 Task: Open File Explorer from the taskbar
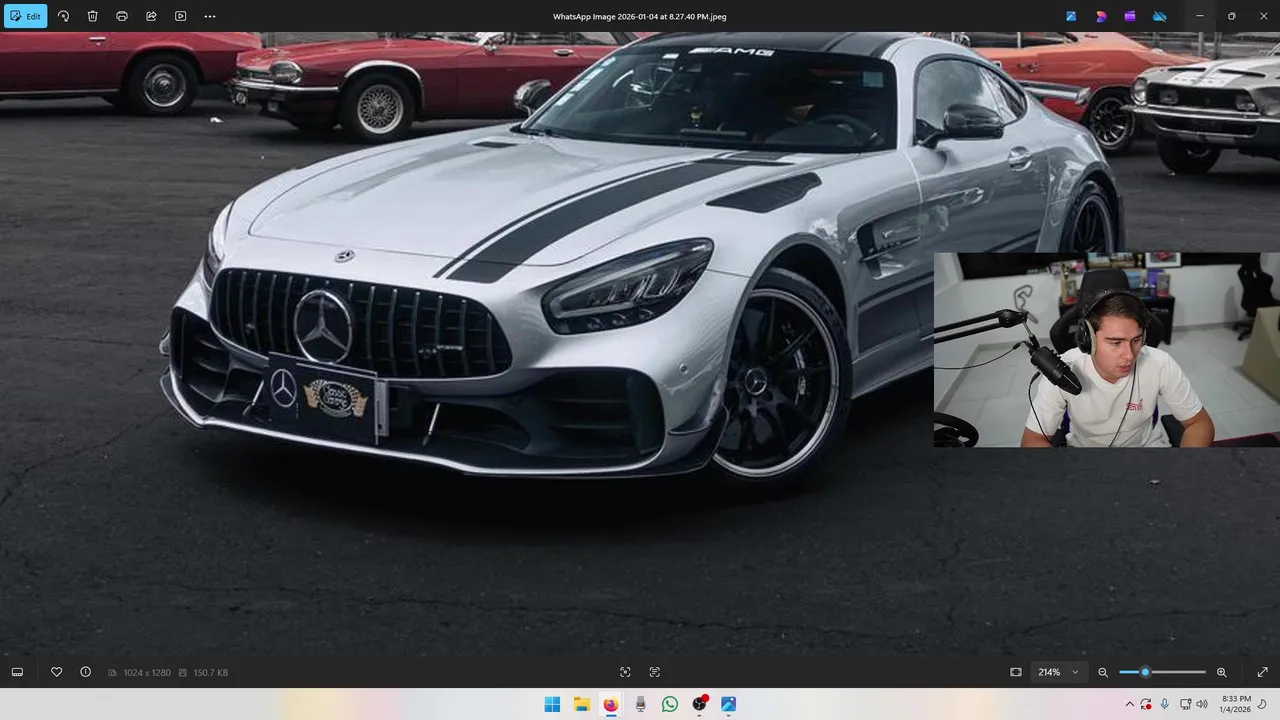581,704
